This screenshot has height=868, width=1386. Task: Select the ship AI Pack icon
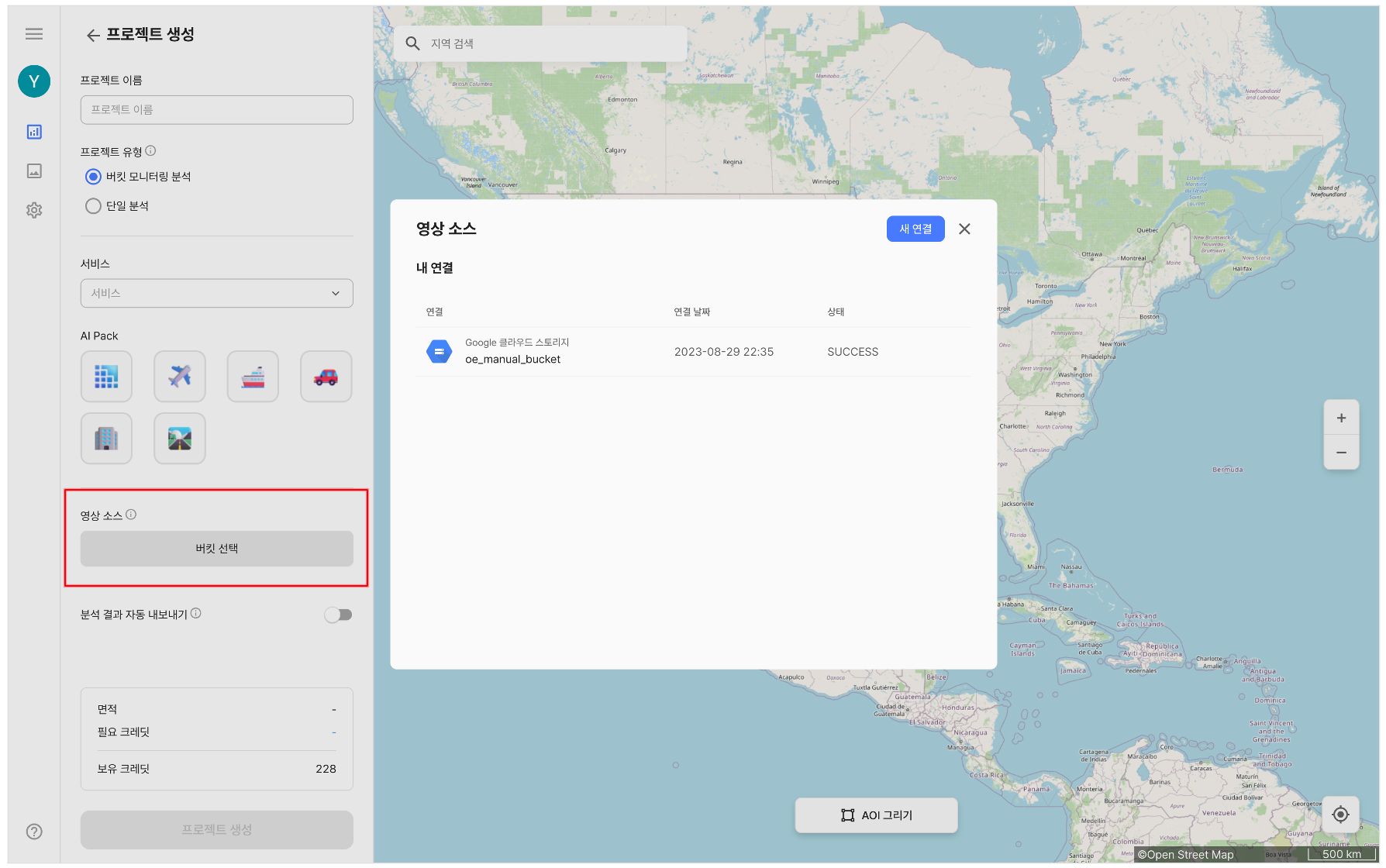[x=253, y=377]
